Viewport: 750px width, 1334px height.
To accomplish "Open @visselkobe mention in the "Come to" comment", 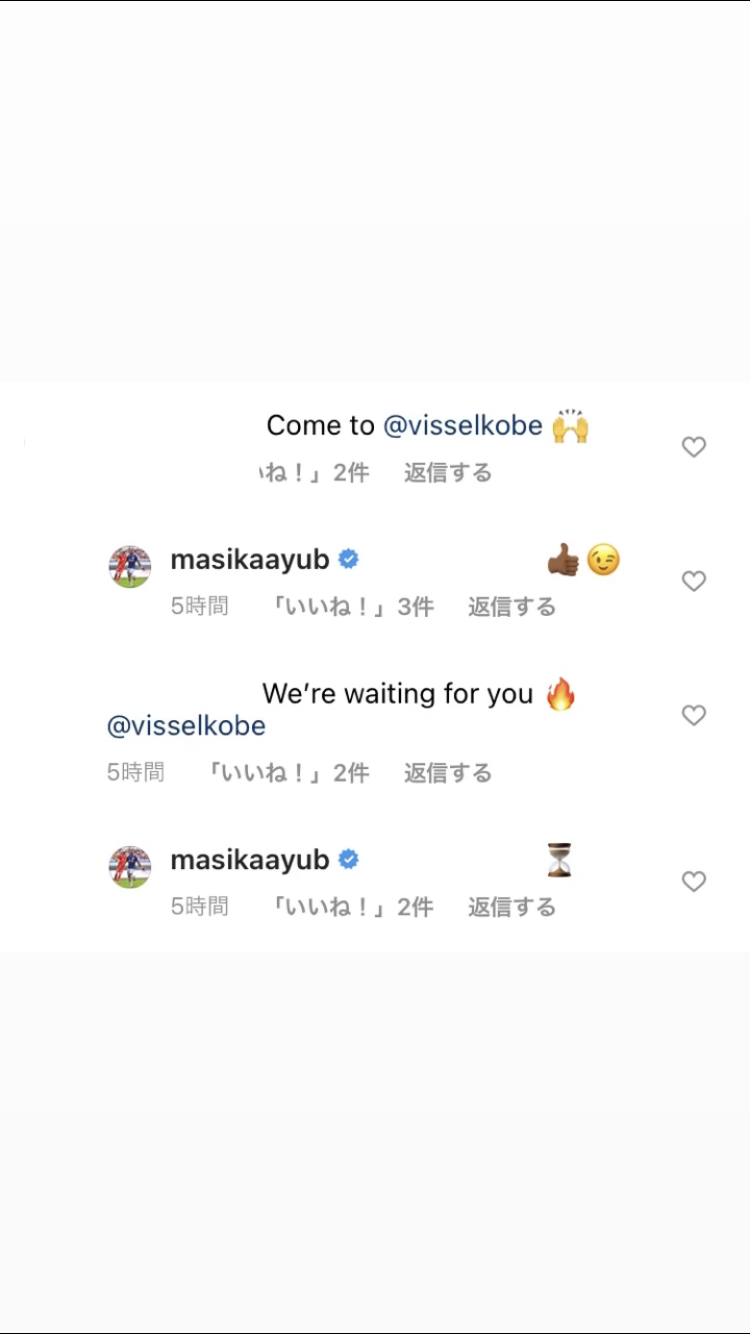I will [x=463, y=426].
